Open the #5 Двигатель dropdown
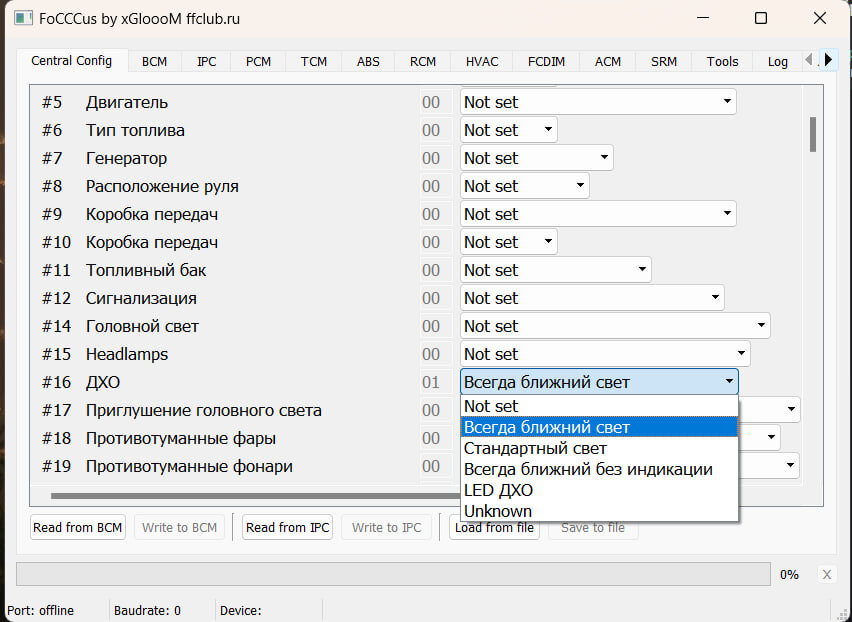The width and height of the screenshot is (852, 622). (598, 102)
